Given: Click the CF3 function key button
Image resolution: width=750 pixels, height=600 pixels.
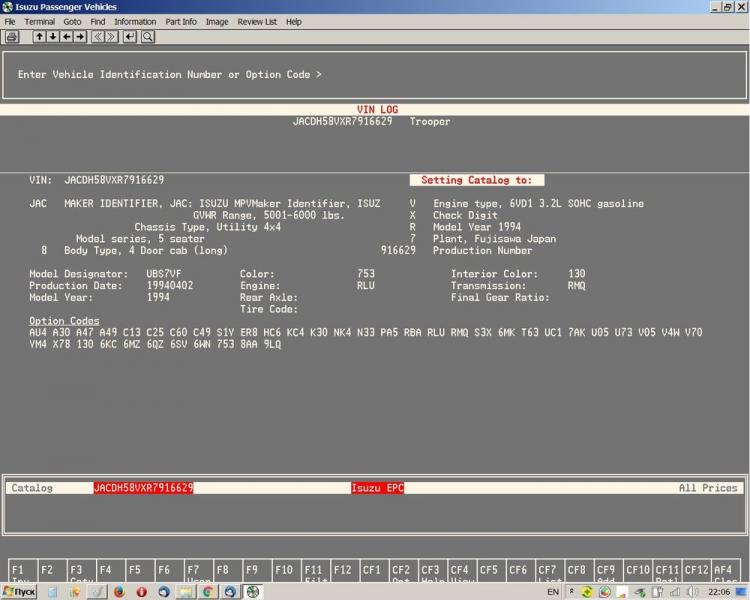Looking at the screenshot, I should (x=433, y=570).
